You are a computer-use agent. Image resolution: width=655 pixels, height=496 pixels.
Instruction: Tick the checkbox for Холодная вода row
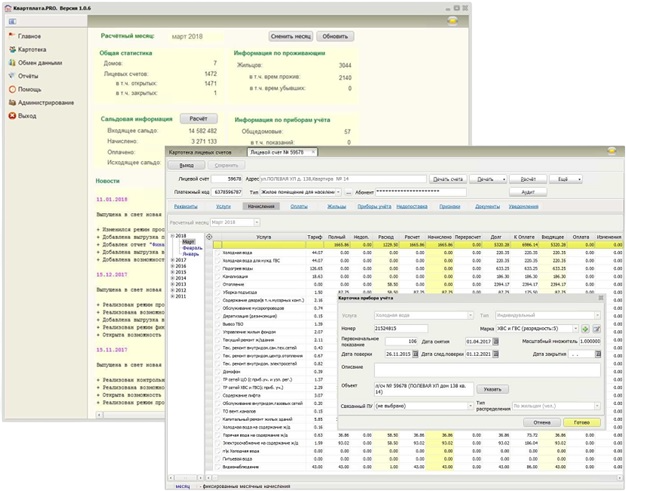(218, 253)
